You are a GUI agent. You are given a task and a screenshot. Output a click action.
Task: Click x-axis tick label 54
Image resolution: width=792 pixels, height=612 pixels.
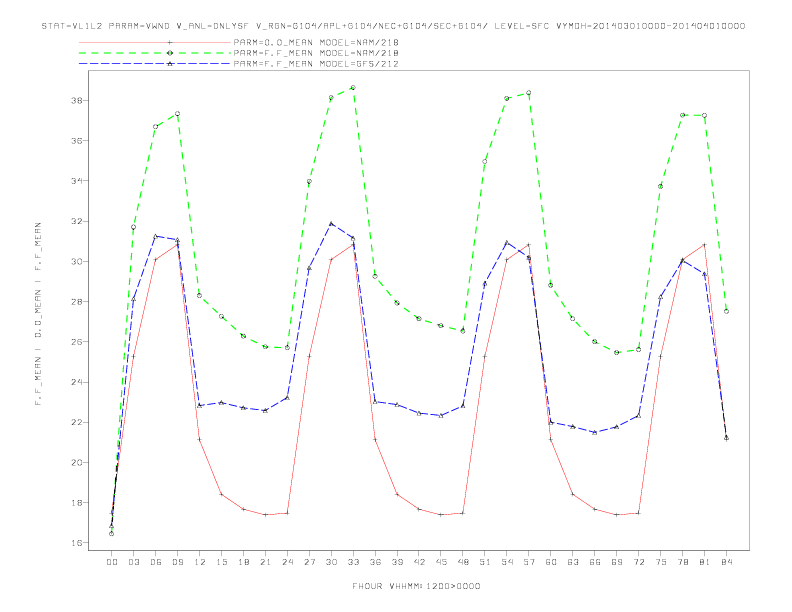(x=507, y=562)
